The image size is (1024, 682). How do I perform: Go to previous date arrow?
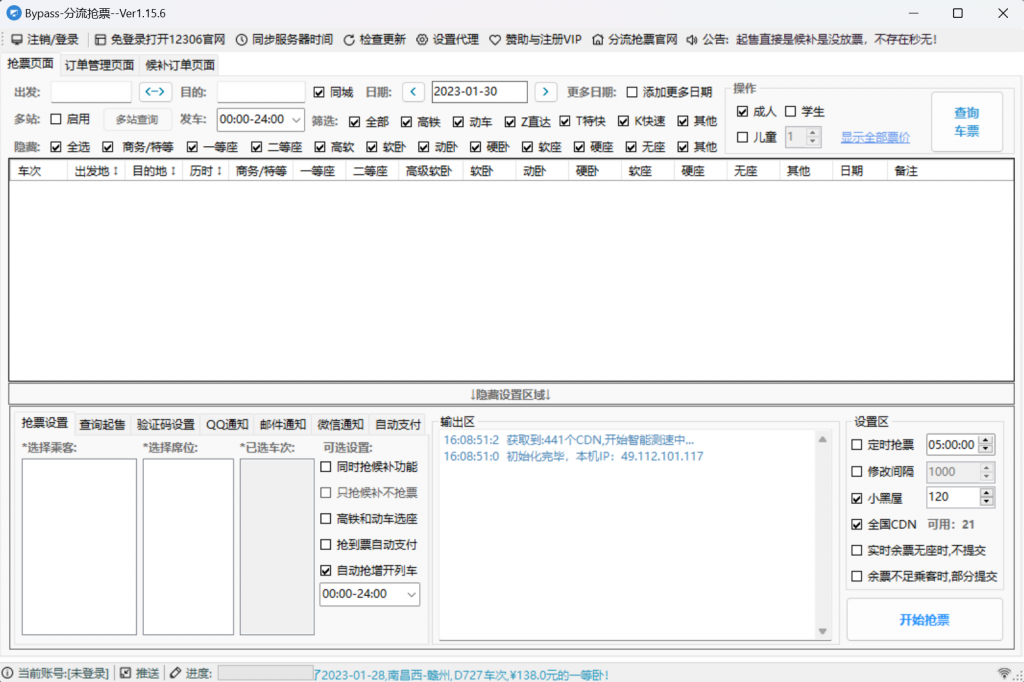[413, 91]
